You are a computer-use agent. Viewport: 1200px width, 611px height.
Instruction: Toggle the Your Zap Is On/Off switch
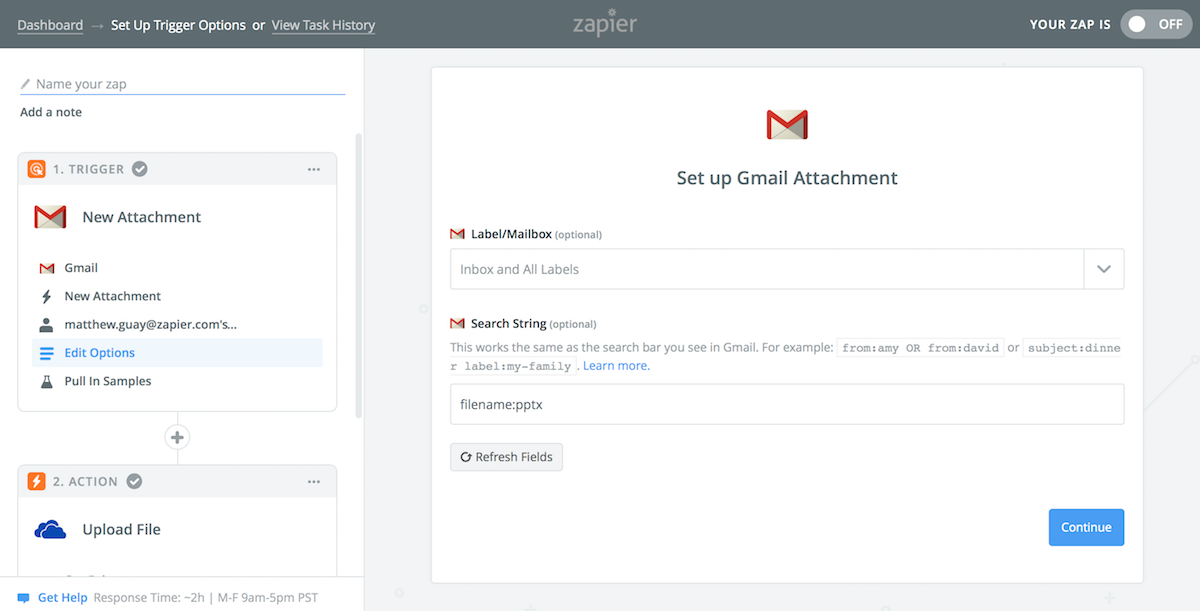coord(1157,25)
